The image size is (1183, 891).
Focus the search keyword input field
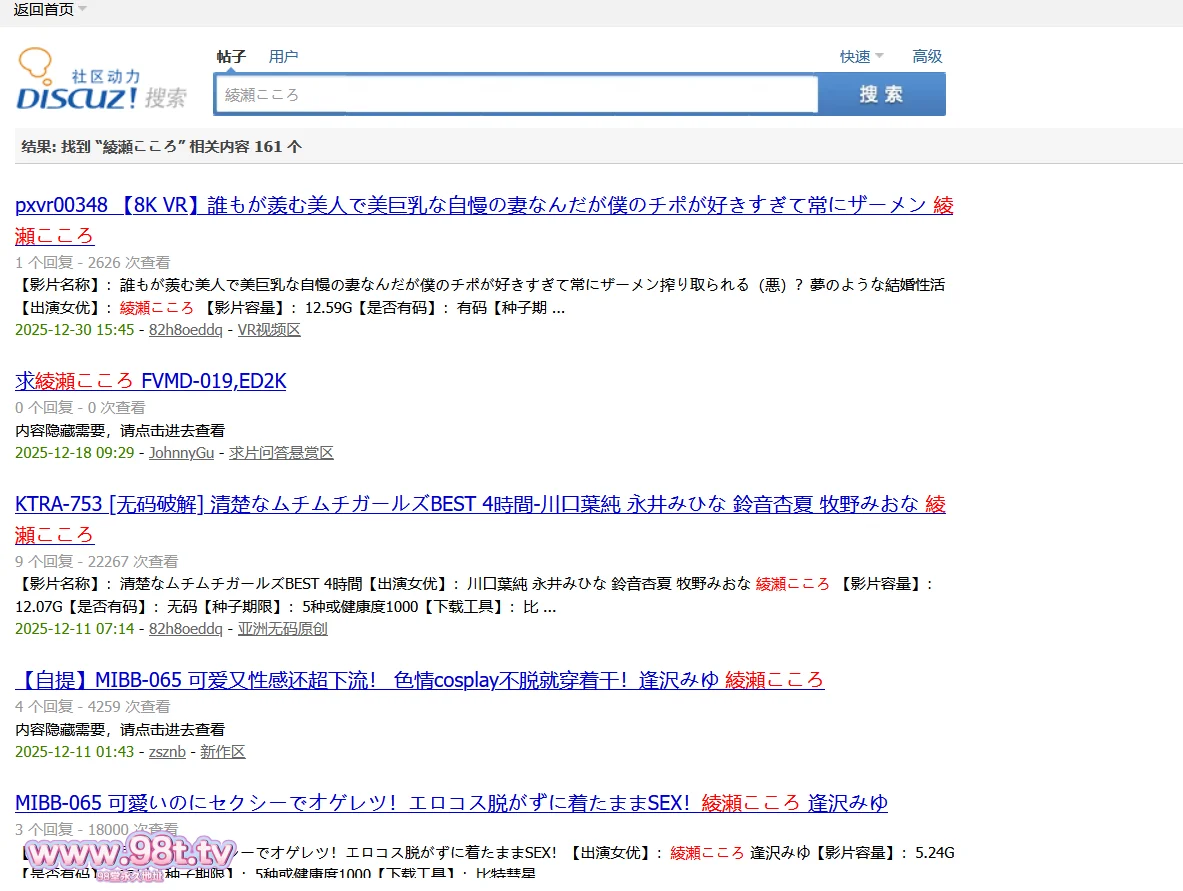[x=516, y=95]
